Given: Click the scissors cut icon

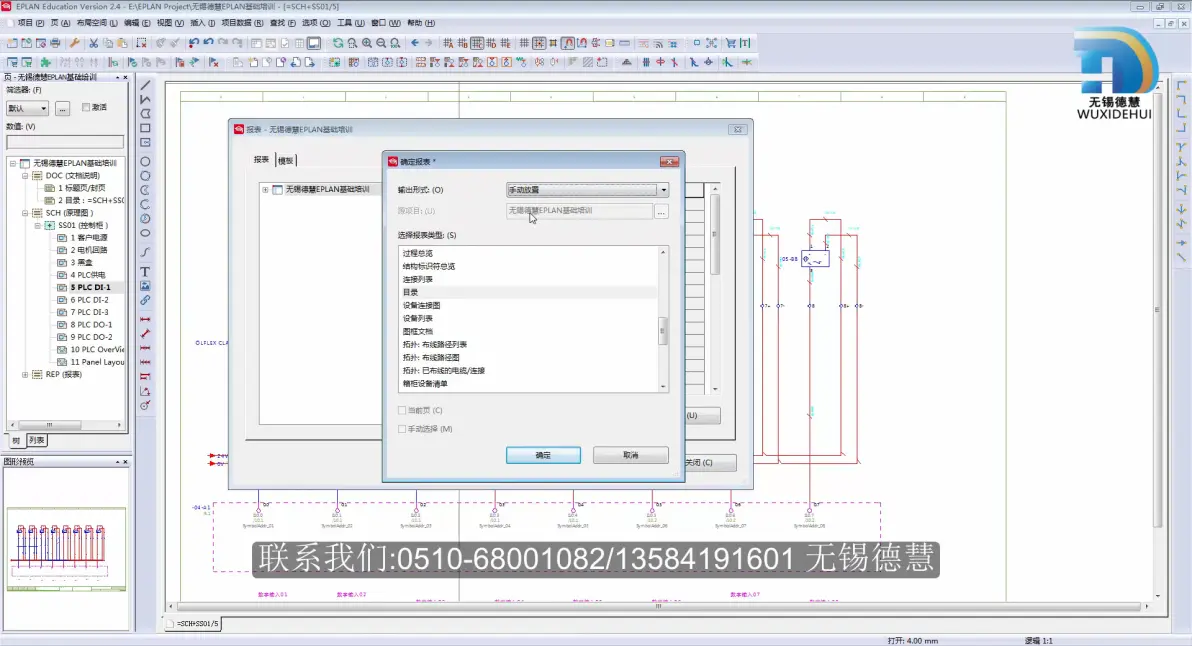Looking at the screenshot, I should 94,43.
